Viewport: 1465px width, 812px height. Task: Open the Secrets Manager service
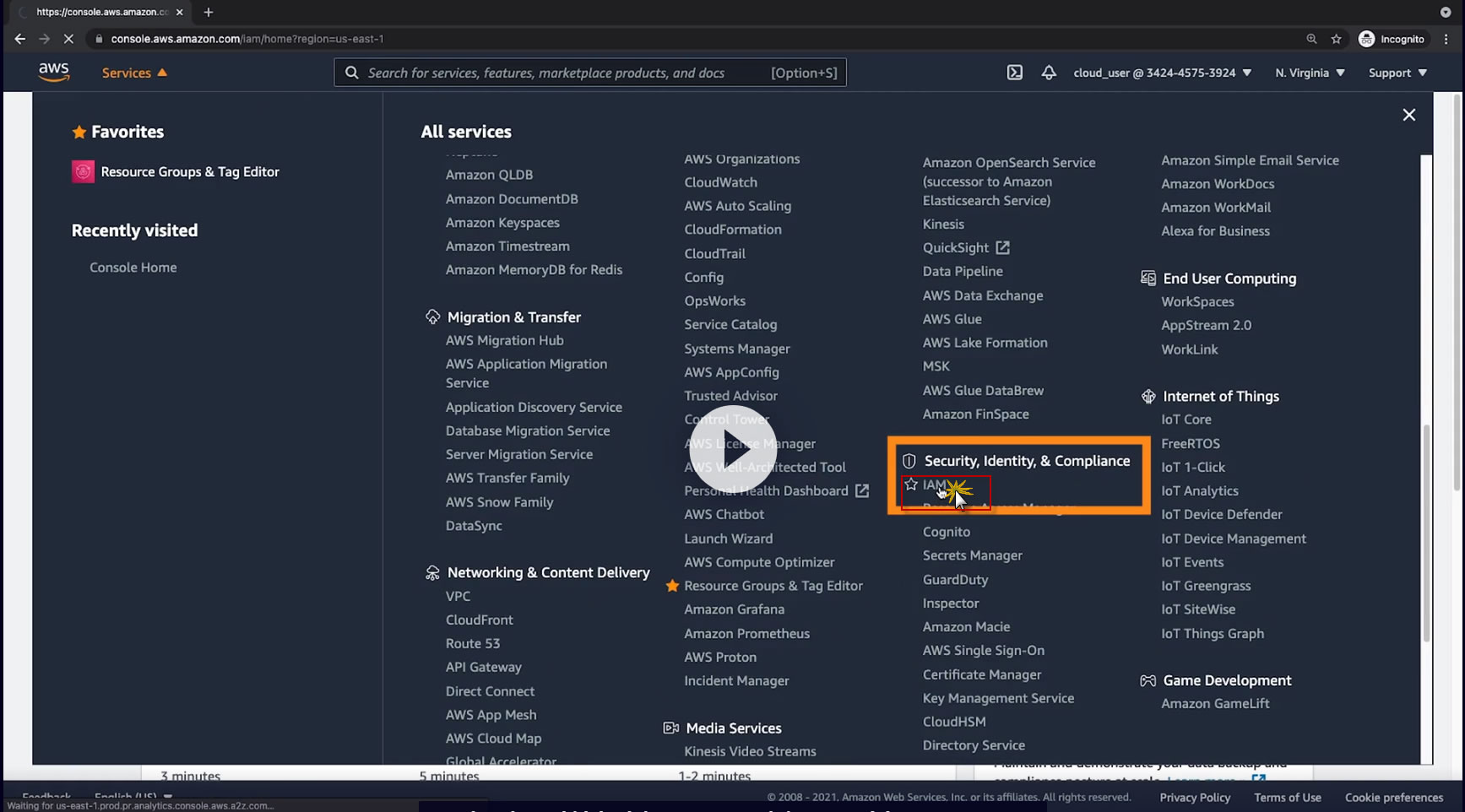973,555
